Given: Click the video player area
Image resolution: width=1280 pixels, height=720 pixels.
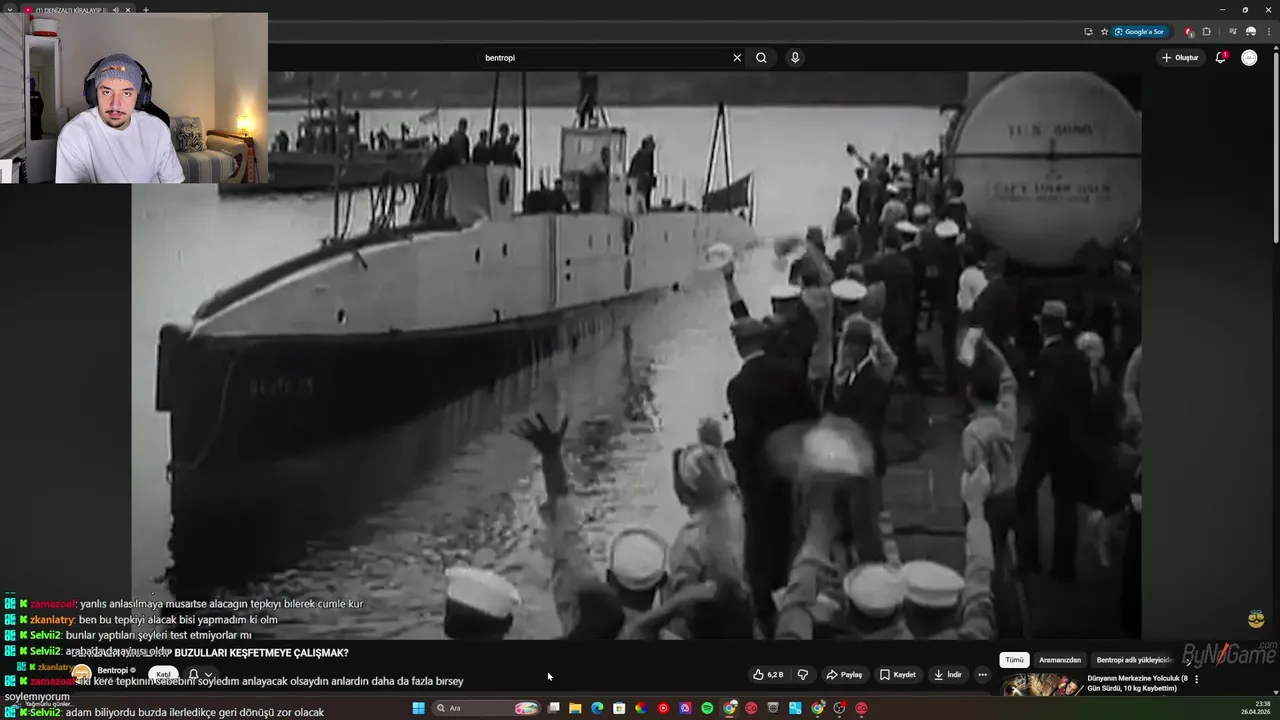Looking at the screenshot, I should point(636,355).
